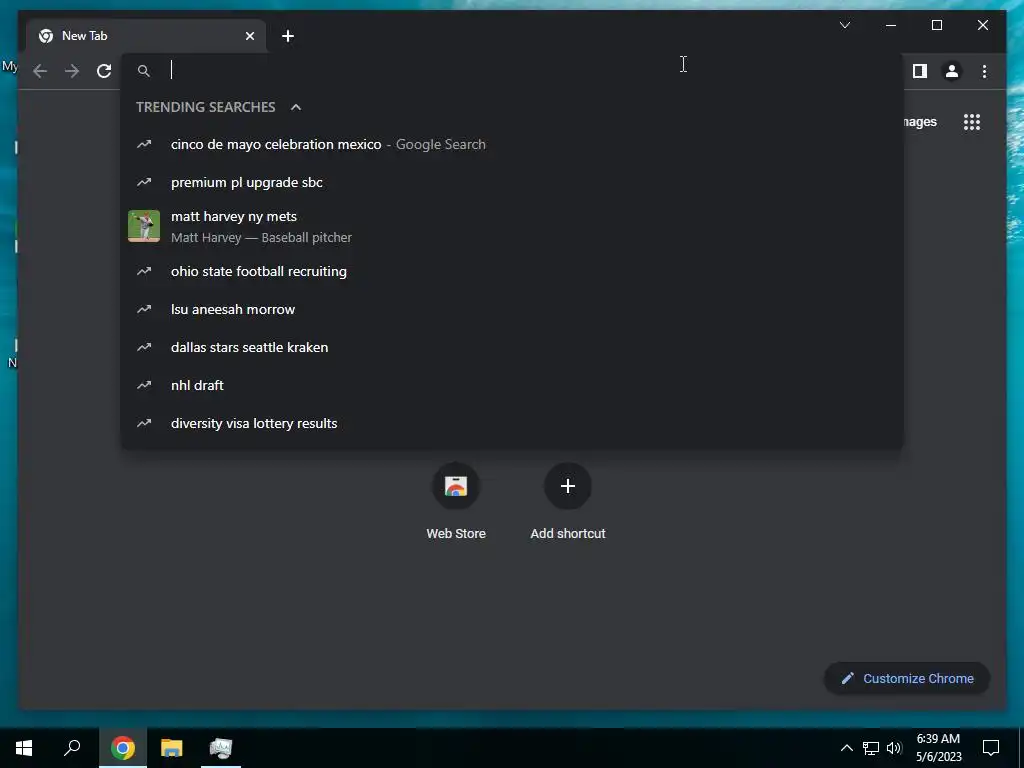Open the taskbar clock and date

938,748
